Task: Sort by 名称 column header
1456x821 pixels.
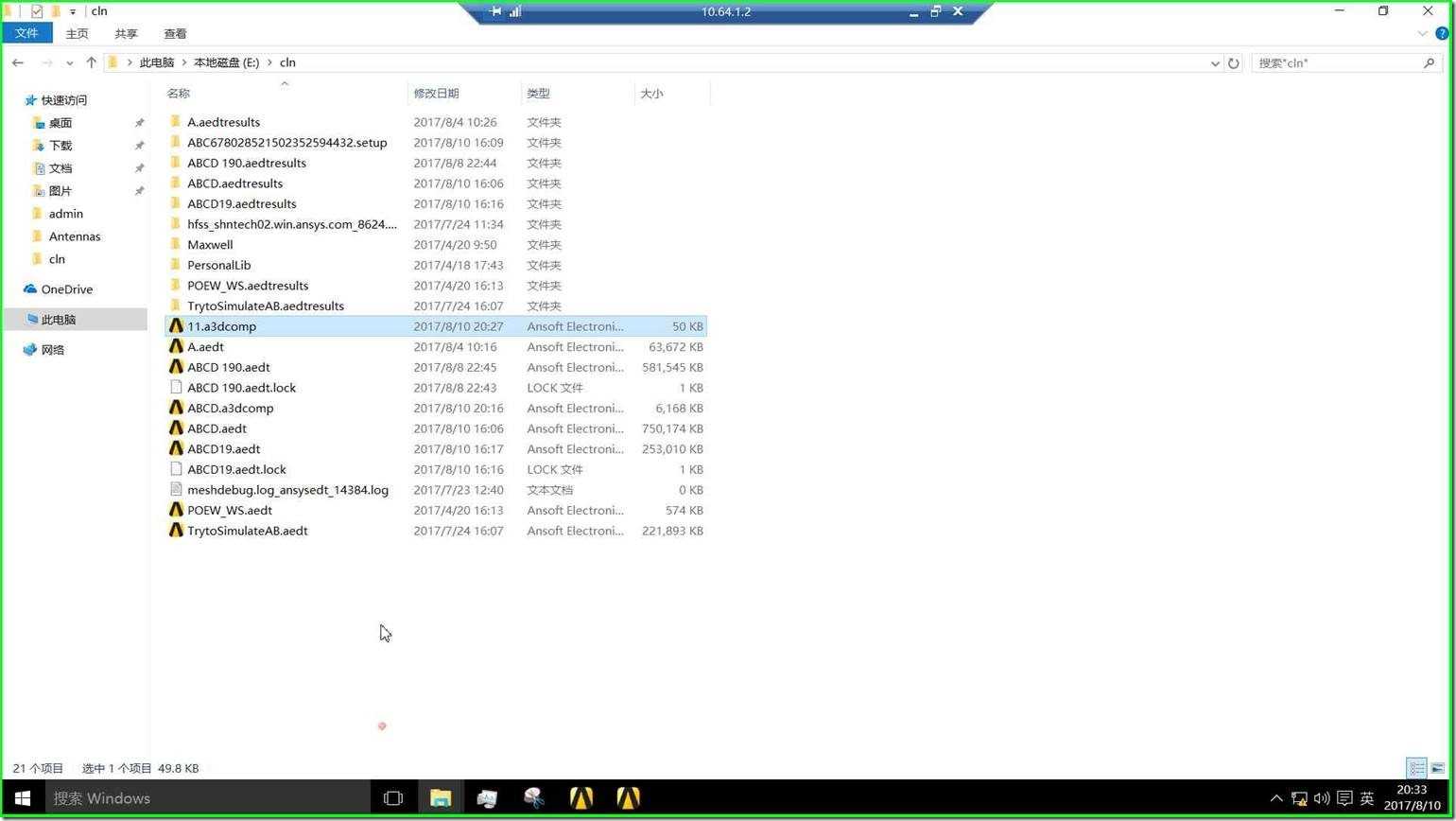Action: pos(179,94)
